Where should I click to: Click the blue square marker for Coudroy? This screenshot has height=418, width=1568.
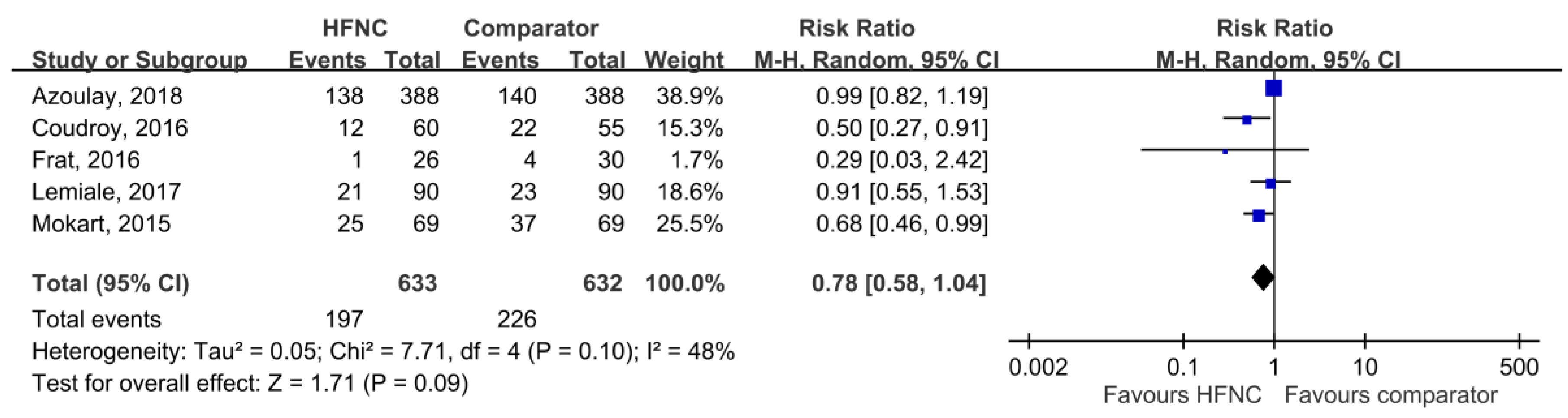coord(1247,120)
